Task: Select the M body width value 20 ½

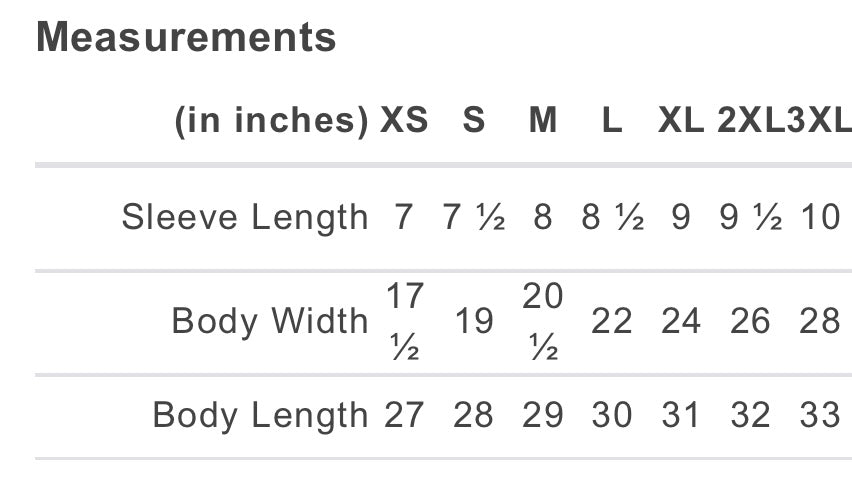Action: click(x=543, y=322)
